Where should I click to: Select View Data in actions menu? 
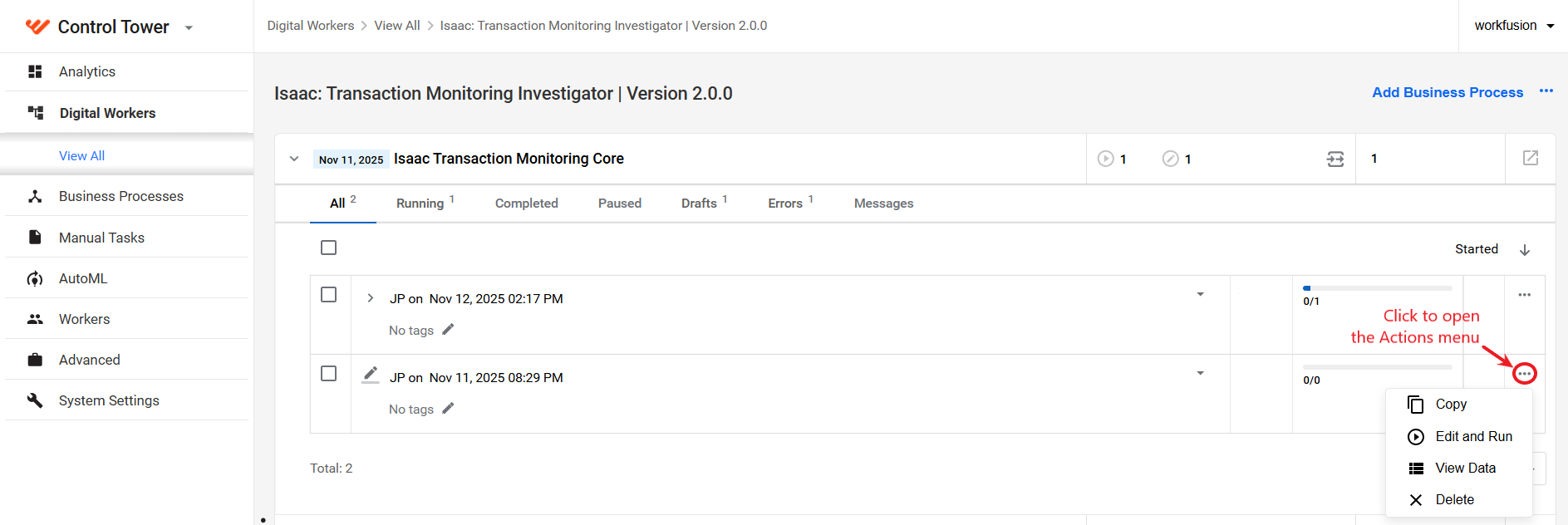click(x=1459, y=469)
